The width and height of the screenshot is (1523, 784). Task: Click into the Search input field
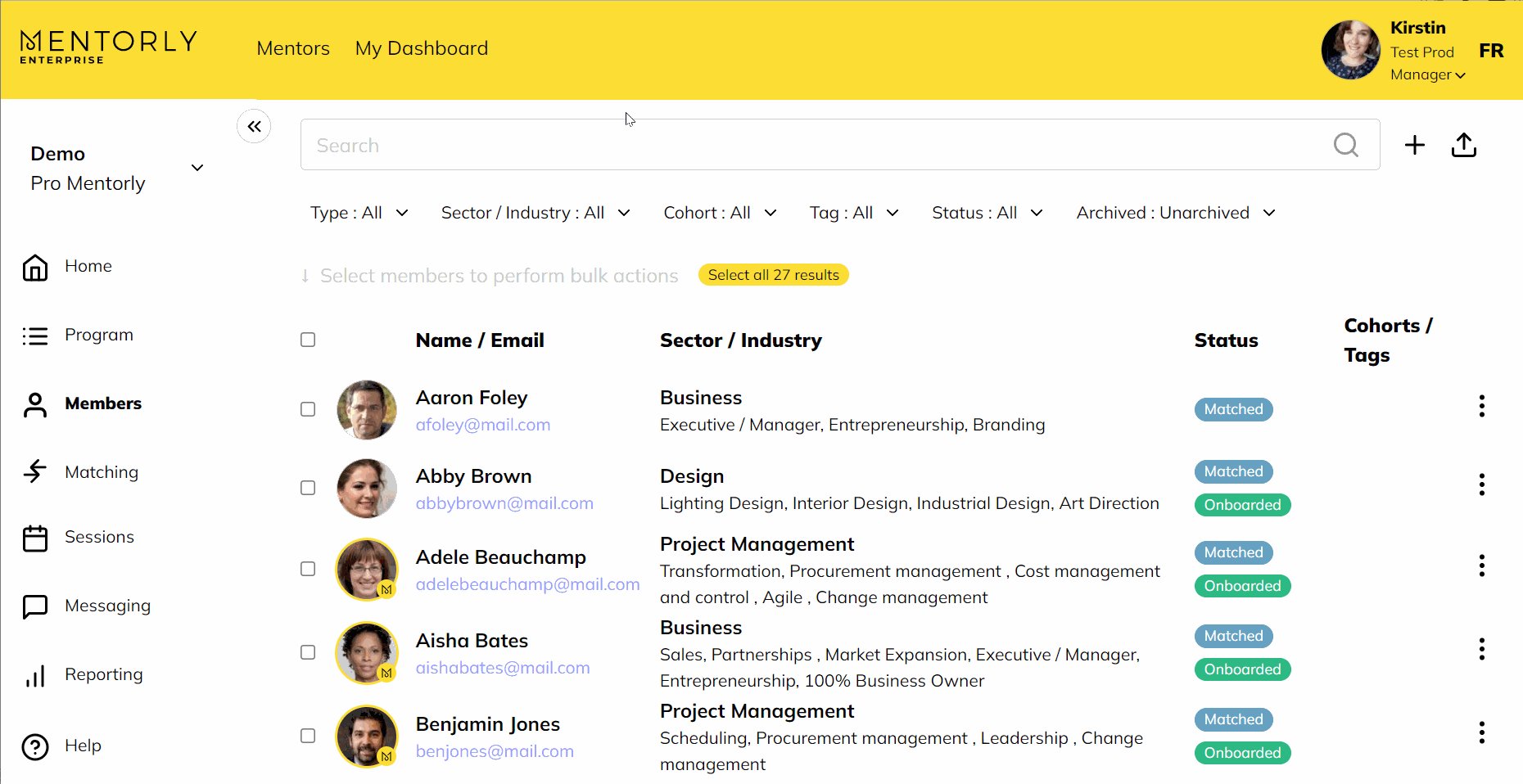[811, 146]
